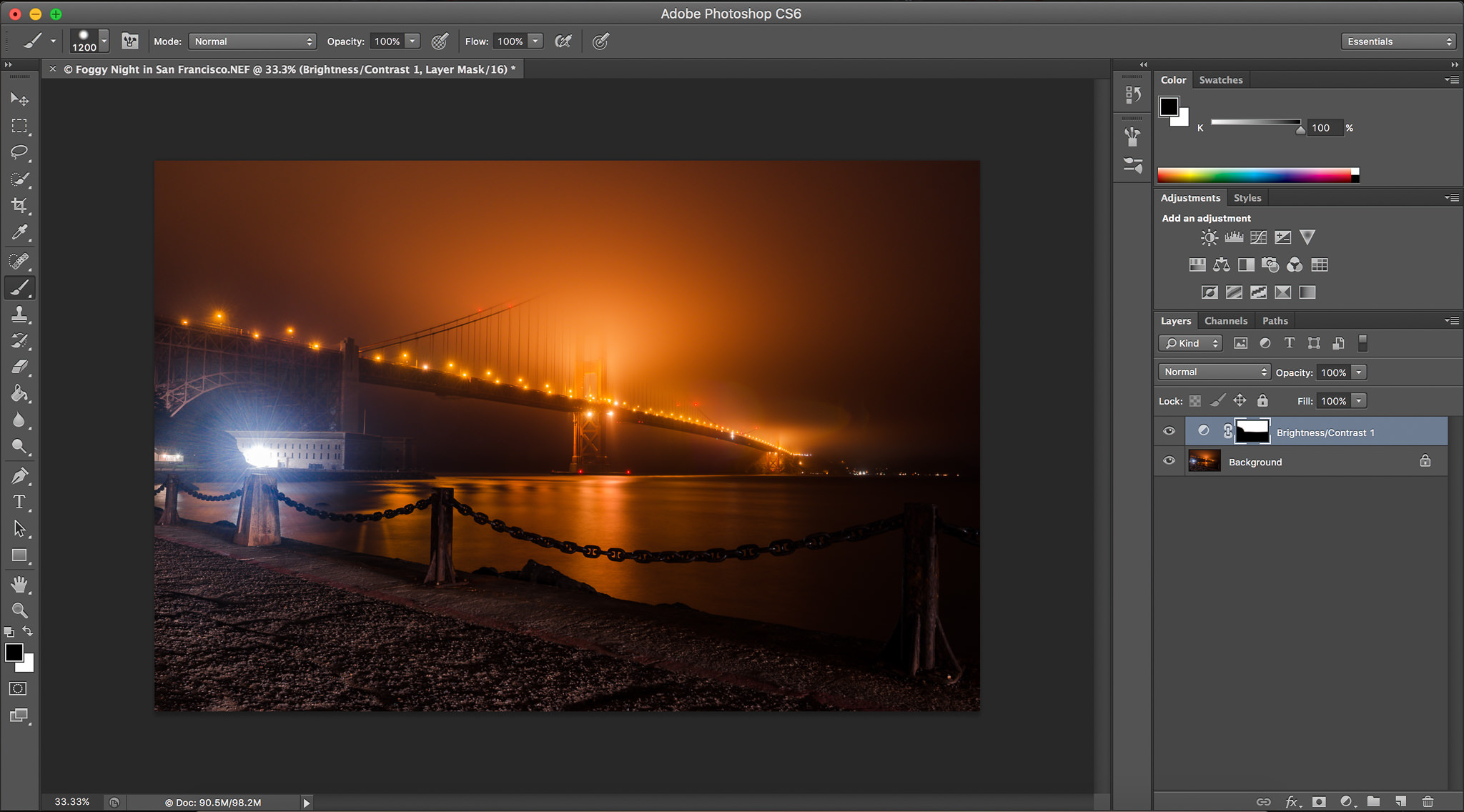Switch to the Swatches tab
Viewport: 1464px width, 812px height.
[x=1220, y=79]
